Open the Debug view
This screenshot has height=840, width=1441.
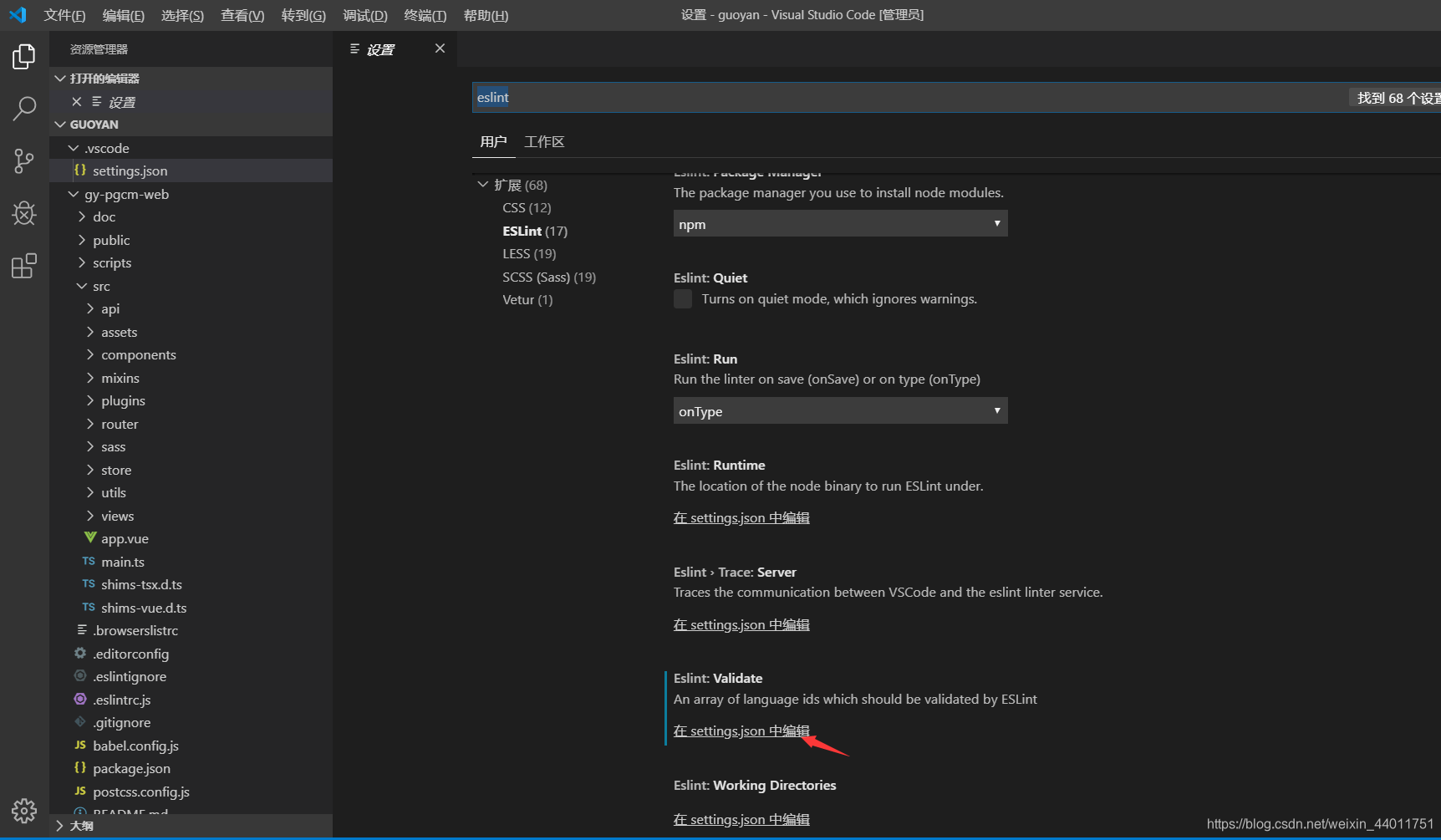click(x=24, y=213)
